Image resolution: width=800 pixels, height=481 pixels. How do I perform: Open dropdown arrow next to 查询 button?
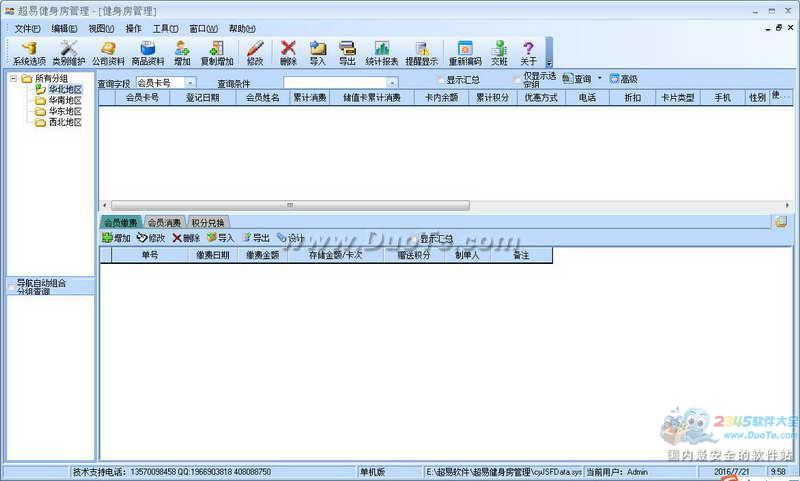pyautogui.click(x=599, y=79)
